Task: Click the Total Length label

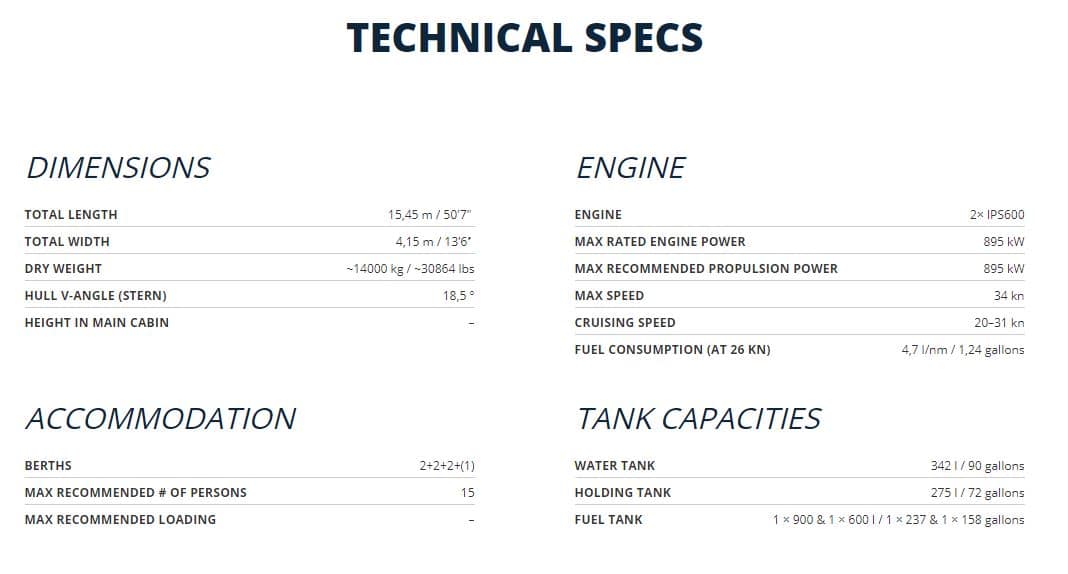Action: click(71, 215)
